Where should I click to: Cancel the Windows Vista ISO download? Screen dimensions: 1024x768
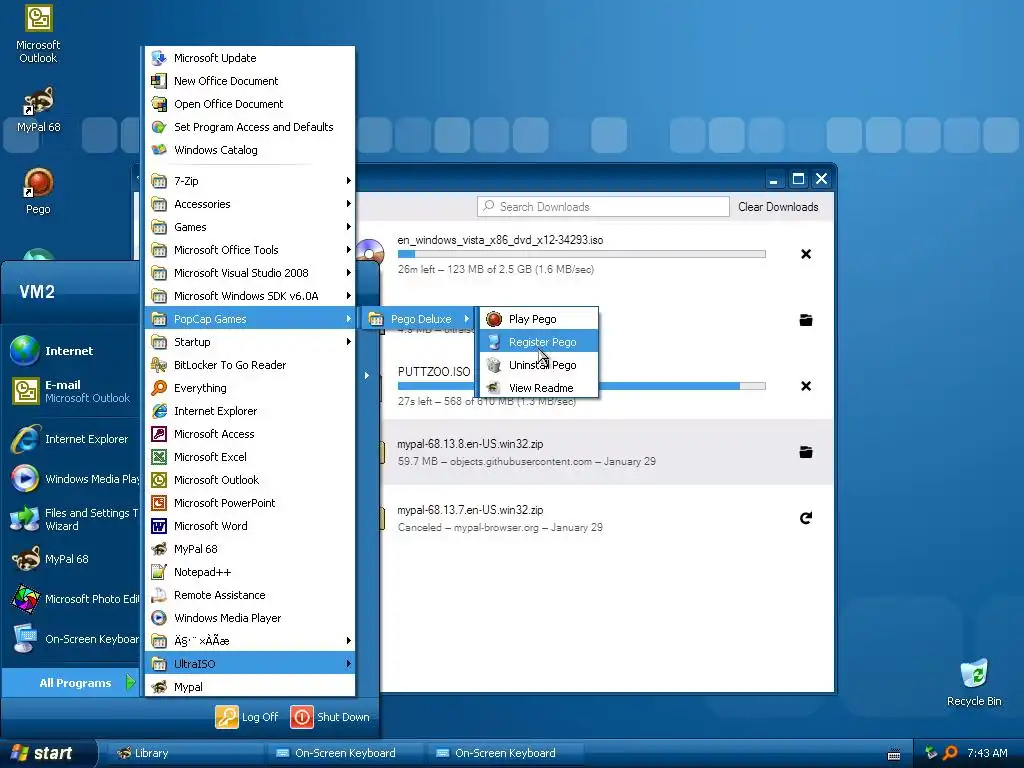[x=806, y=254]
